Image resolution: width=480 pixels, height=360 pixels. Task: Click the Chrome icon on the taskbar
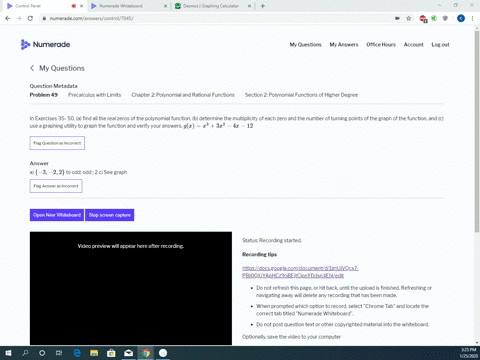click(146, 353)
